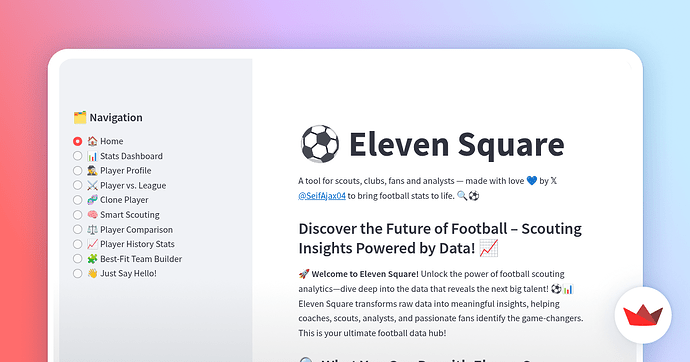Click the DNA icon for Clone Player

tap(92, 200)
